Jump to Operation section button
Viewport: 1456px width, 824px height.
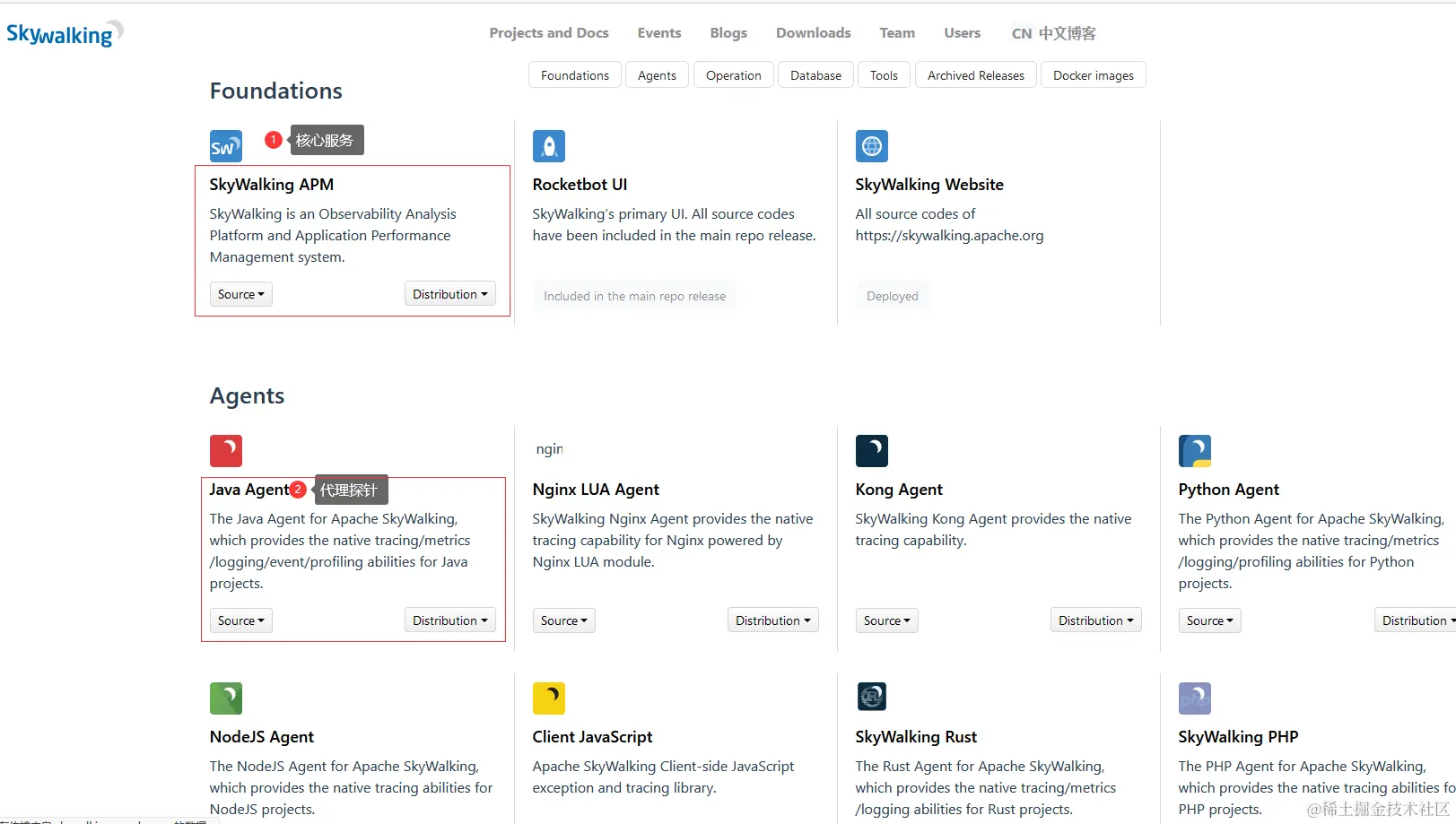point(734,75)
